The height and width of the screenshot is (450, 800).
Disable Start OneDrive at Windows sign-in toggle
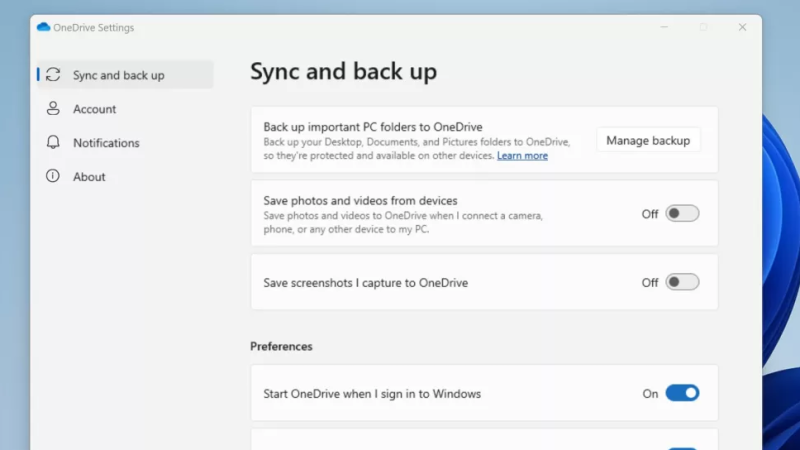click(x=682, y=393)
